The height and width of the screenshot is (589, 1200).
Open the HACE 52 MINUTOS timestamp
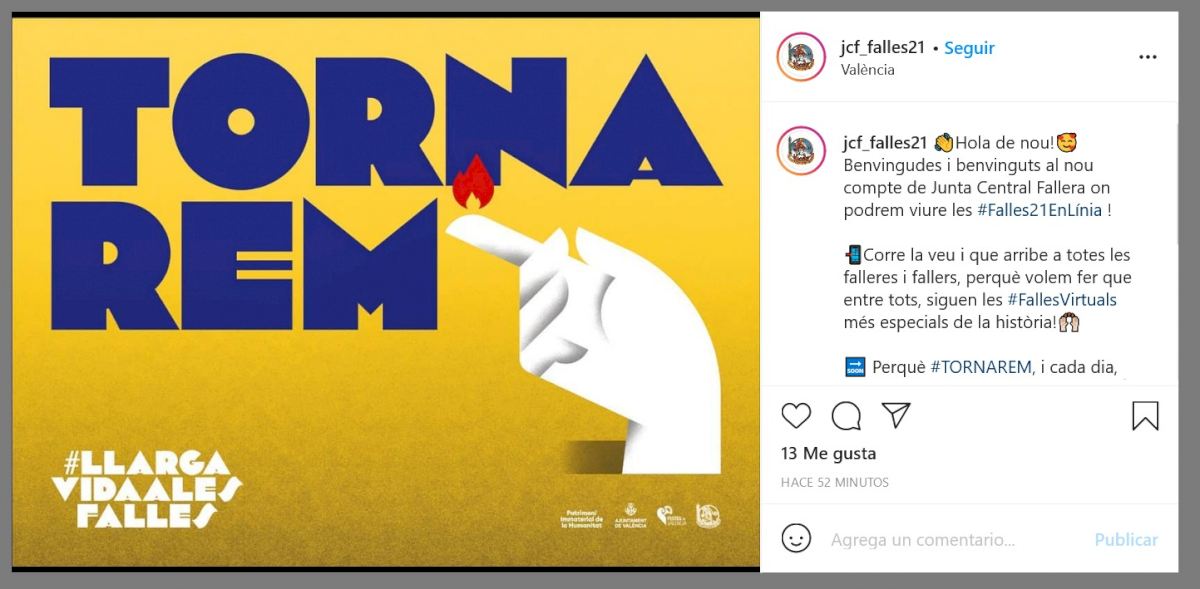(x=835, y=482)
